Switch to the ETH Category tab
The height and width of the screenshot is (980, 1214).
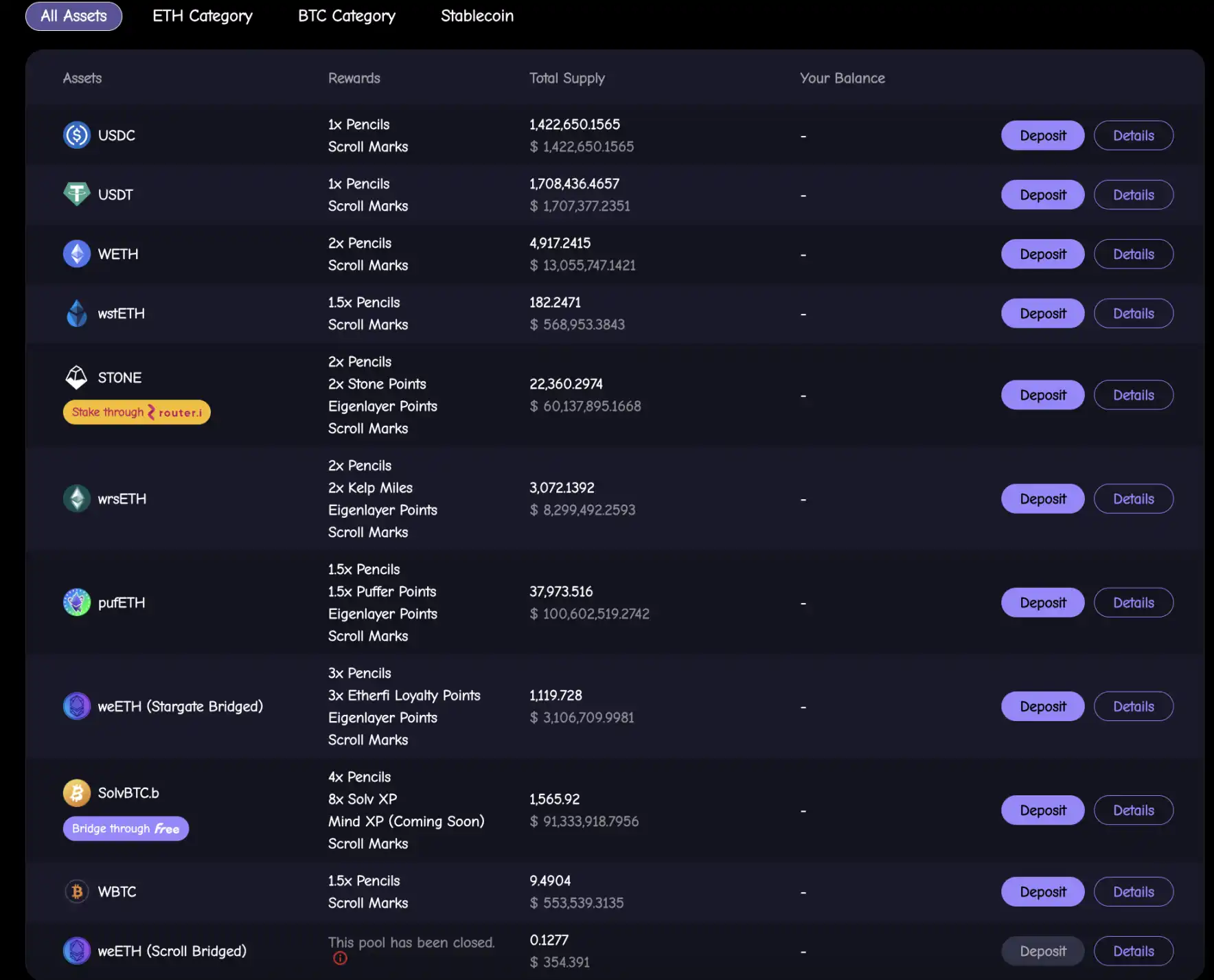[203, 16]
